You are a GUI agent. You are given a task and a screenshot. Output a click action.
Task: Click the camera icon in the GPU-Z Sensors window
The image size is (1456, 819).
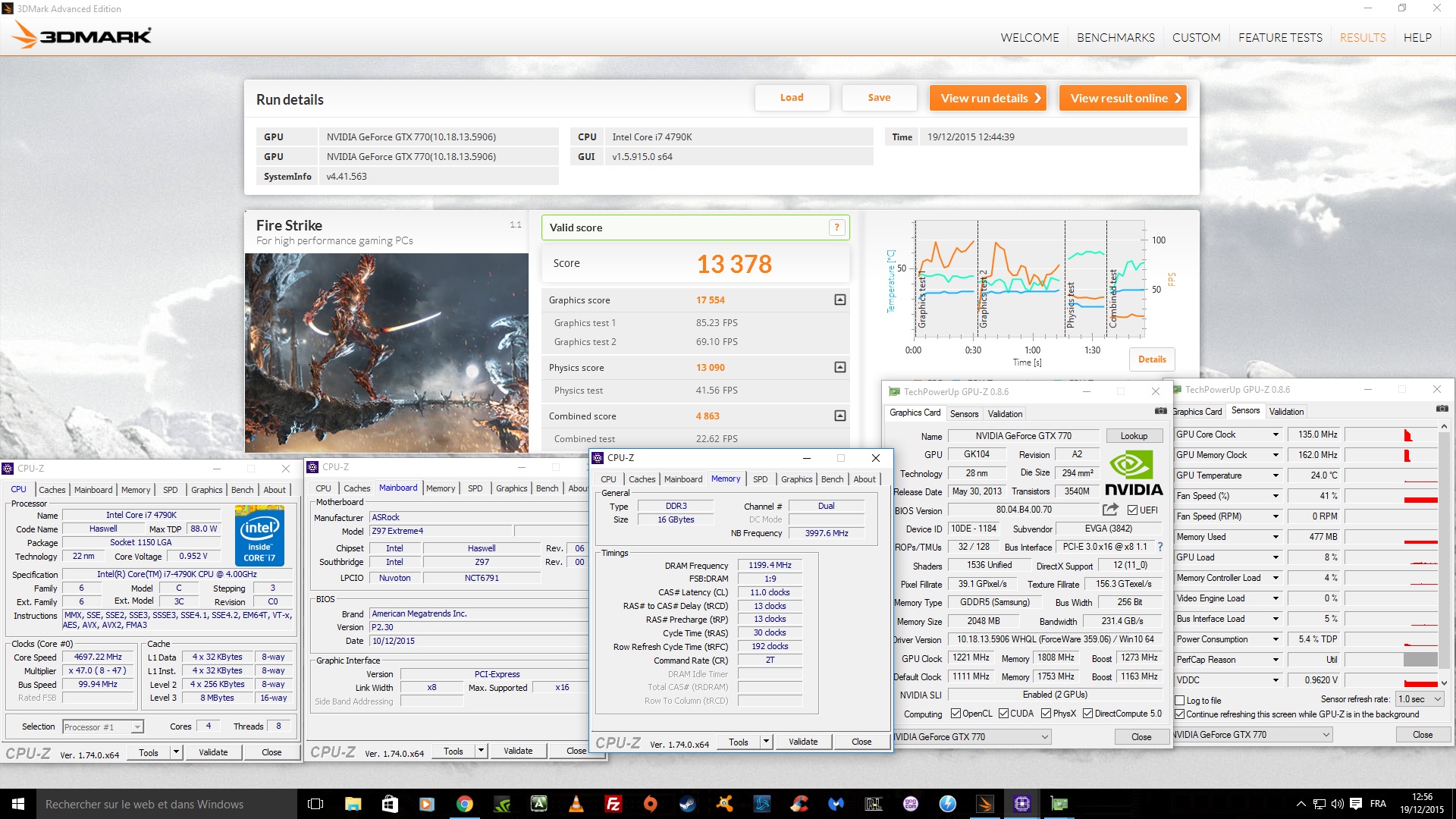pyautogui.click(x=1442, y=409)
